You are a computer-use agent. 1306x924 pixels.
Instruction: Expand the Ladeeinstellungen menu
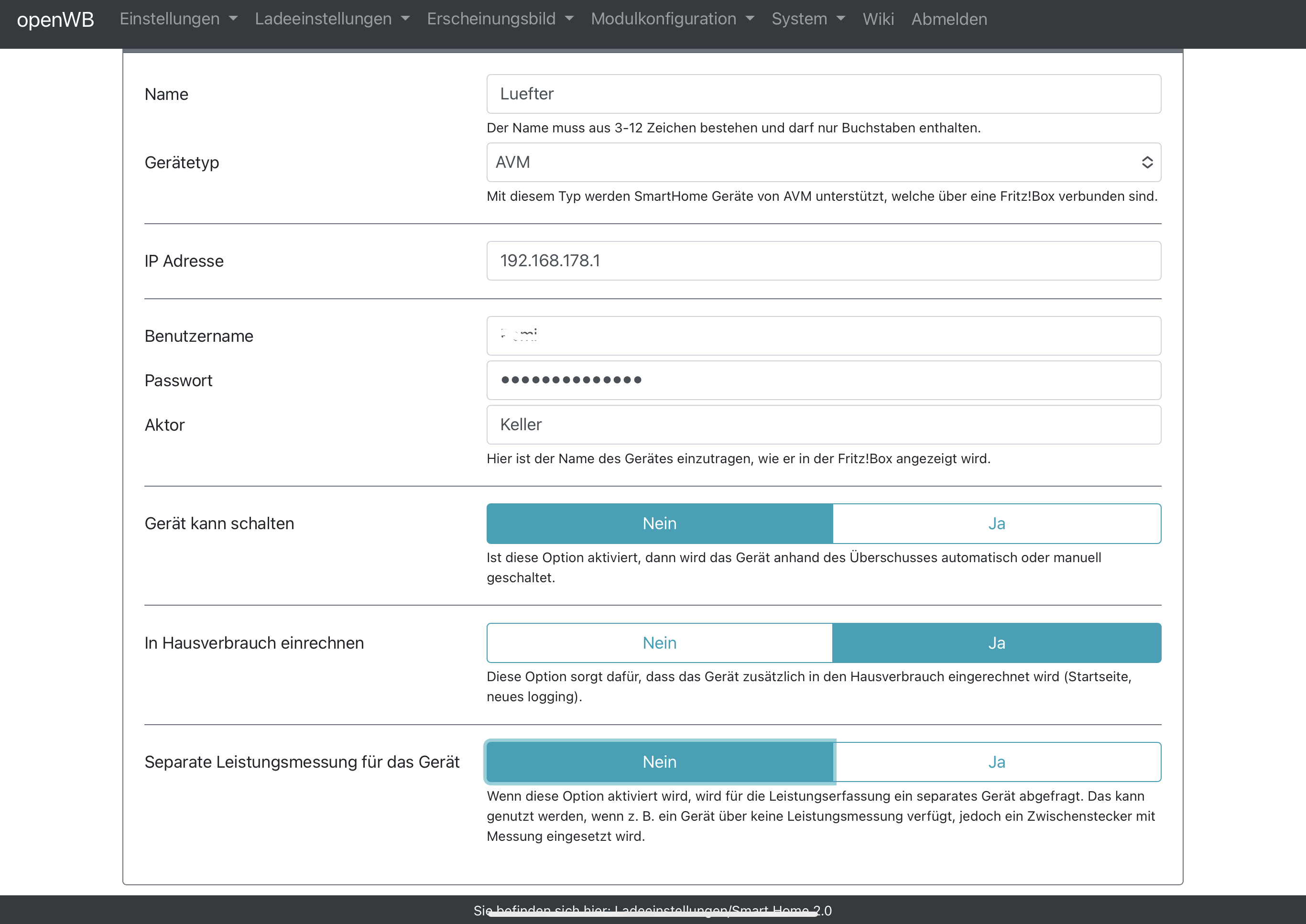tap(332, 19)
